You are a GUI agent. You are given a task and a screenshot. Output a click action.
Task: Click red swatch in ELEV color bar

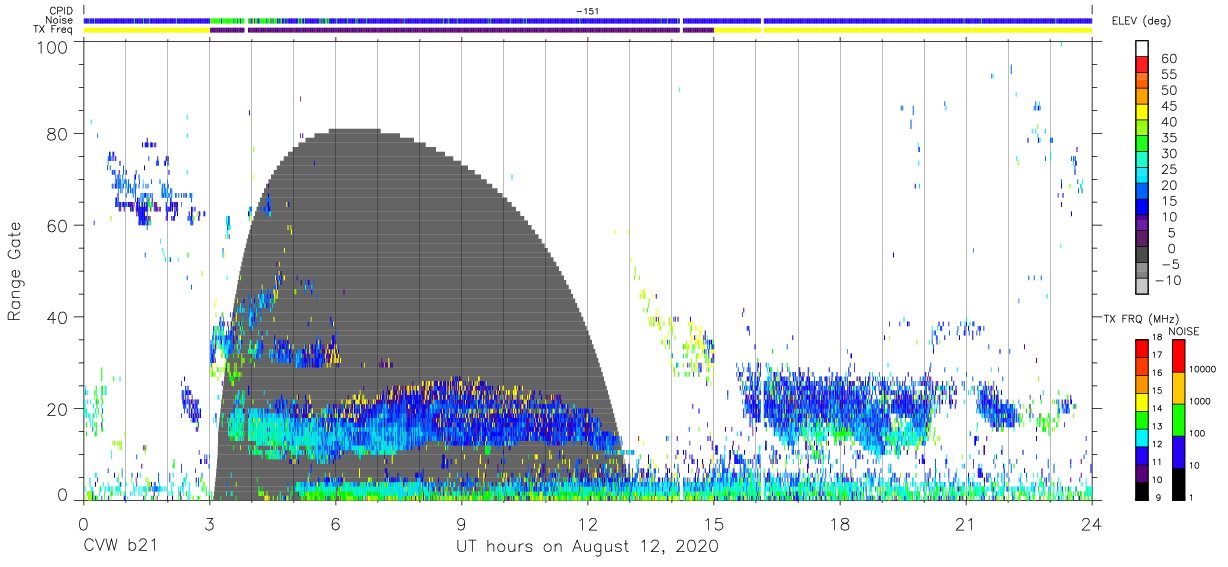1141,66
